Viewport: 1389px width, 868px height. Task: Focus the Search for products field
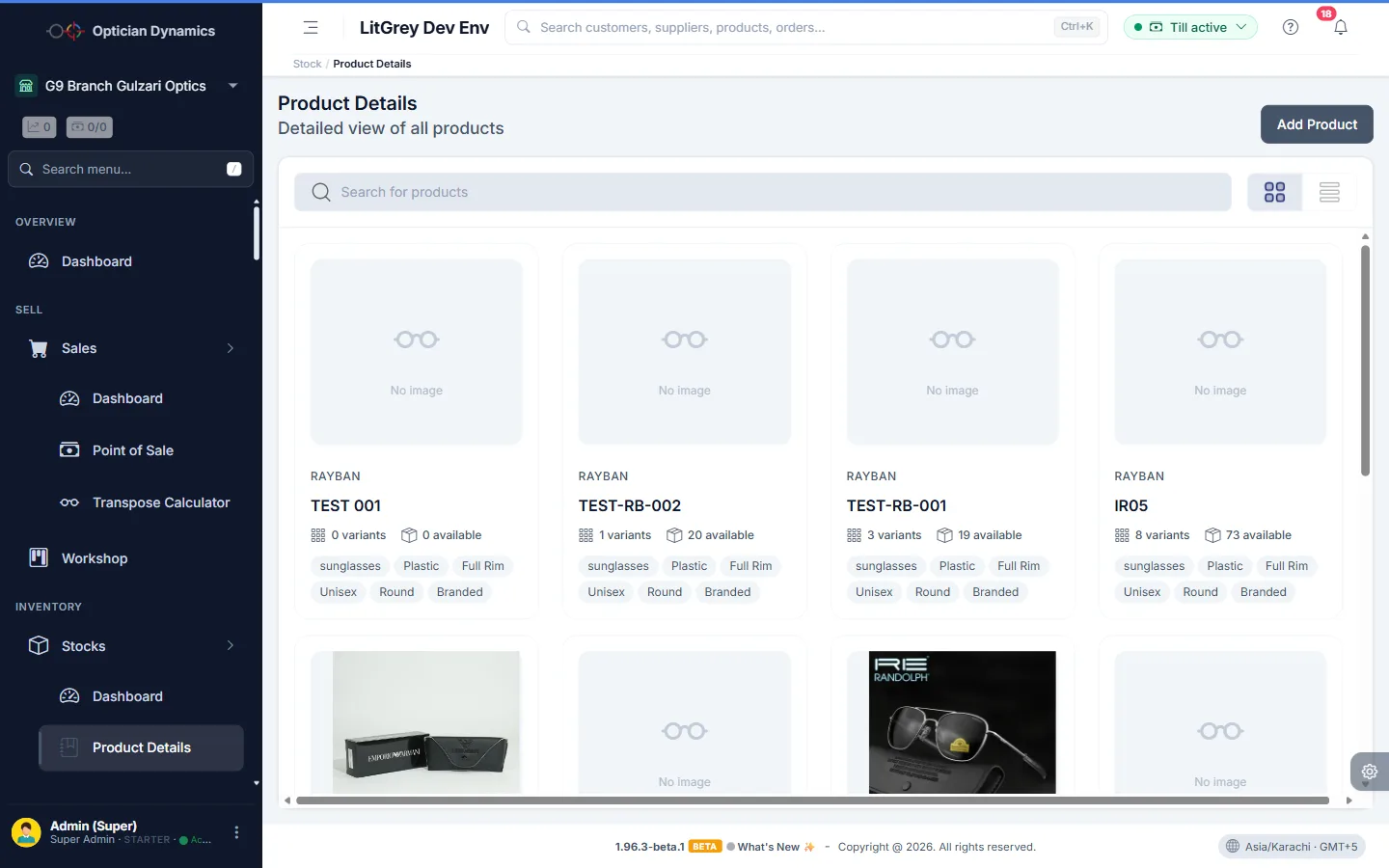tap(762, 192)
